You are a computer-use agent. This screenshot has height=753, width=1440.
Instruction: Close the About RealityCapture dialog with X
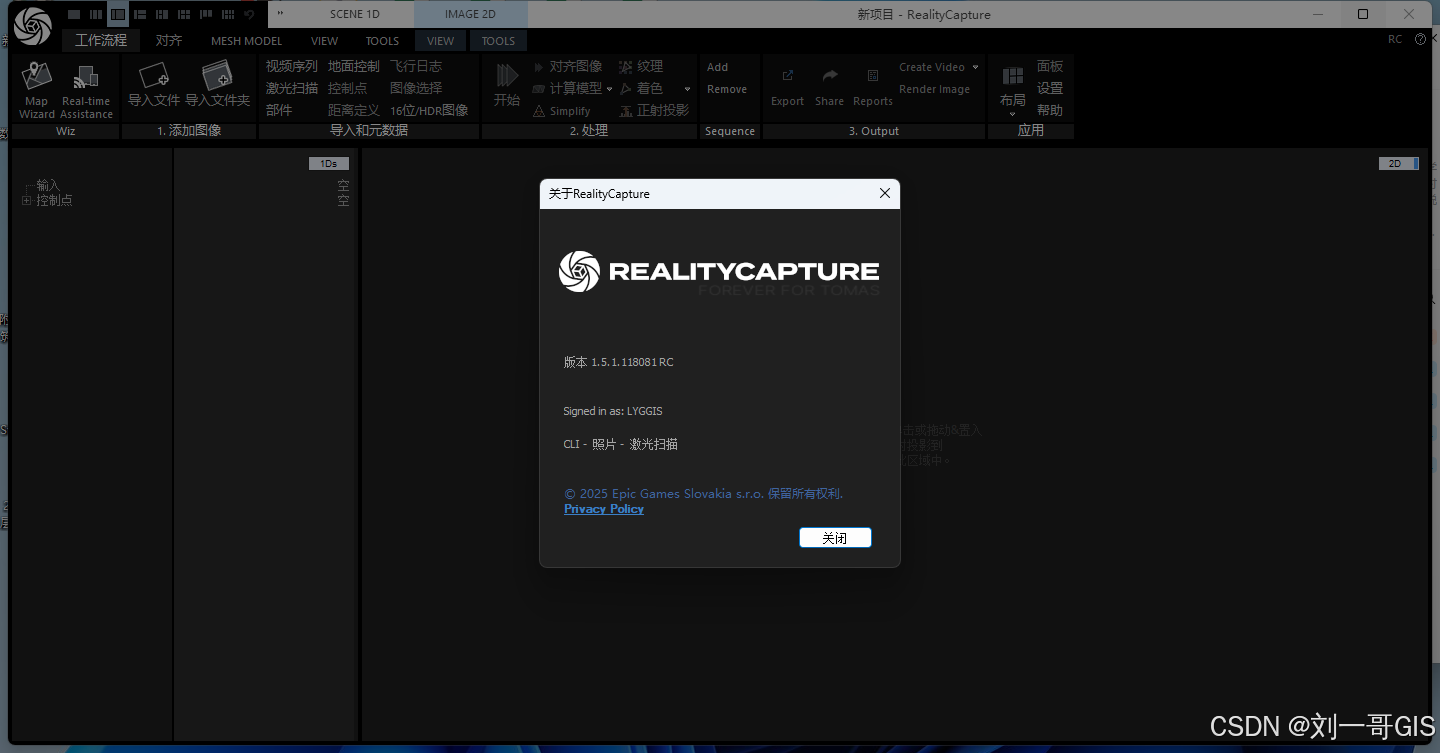[884, 193]
